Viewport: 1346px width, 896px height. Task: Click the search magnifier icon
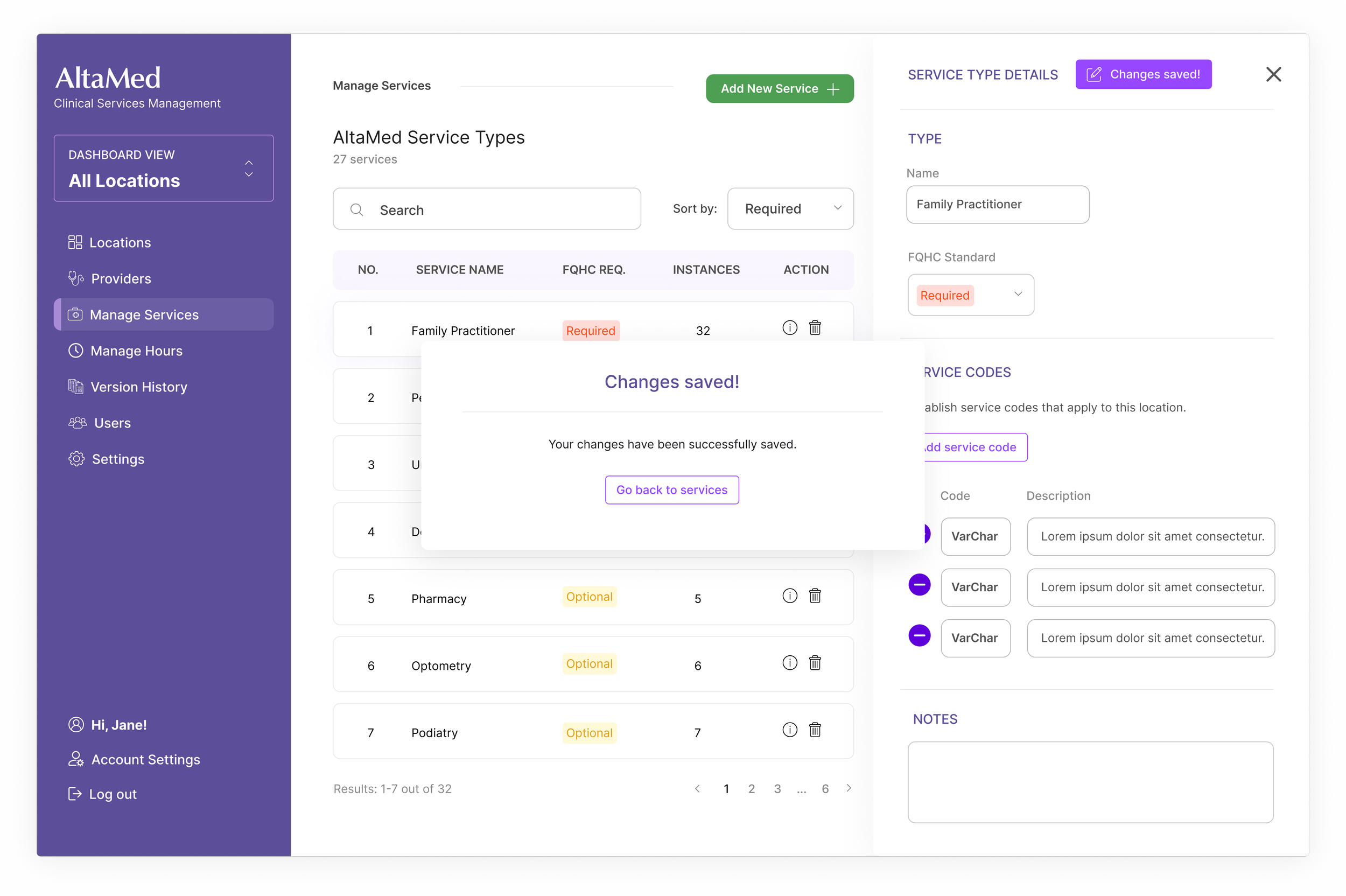click(356, 209)
